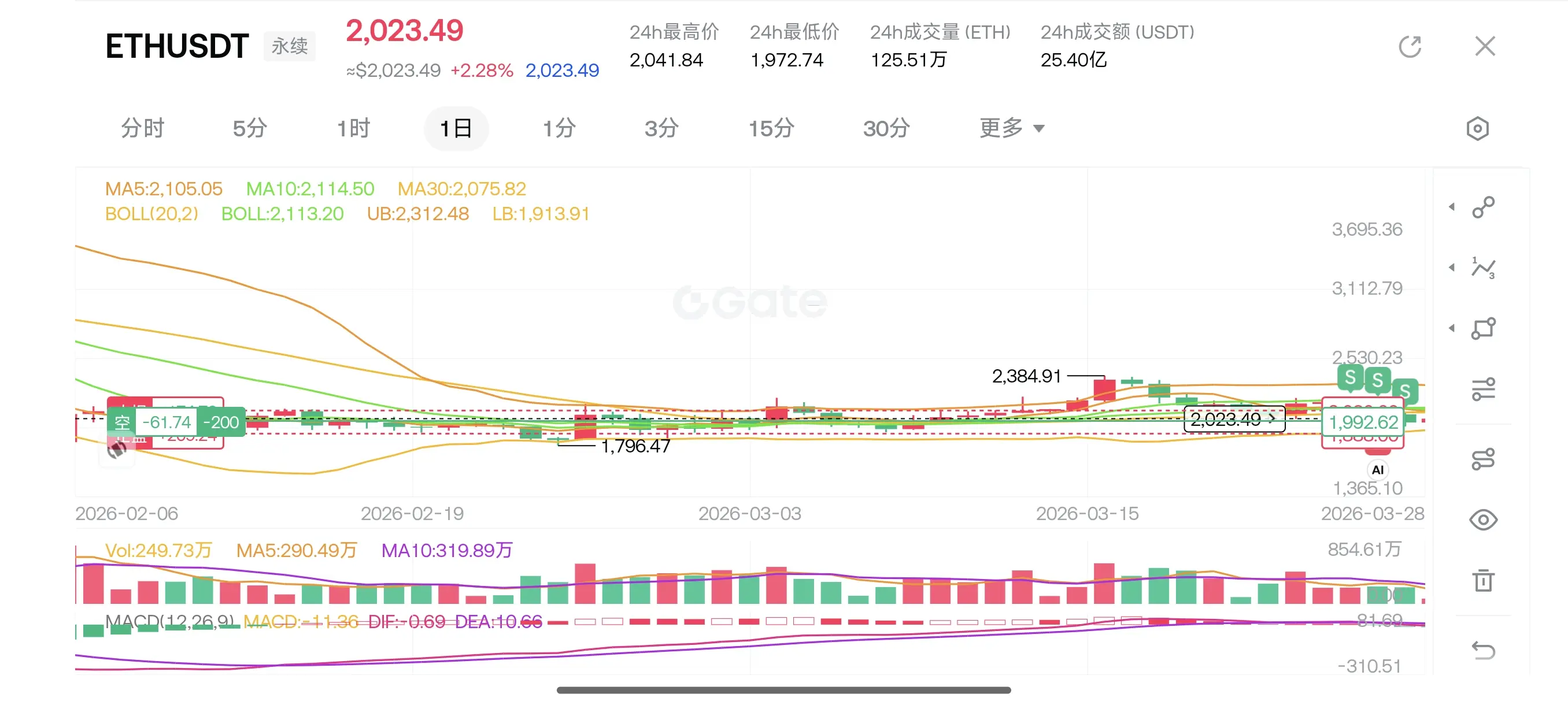Undo last drawing with back arrow

[x=1483, y=650]
